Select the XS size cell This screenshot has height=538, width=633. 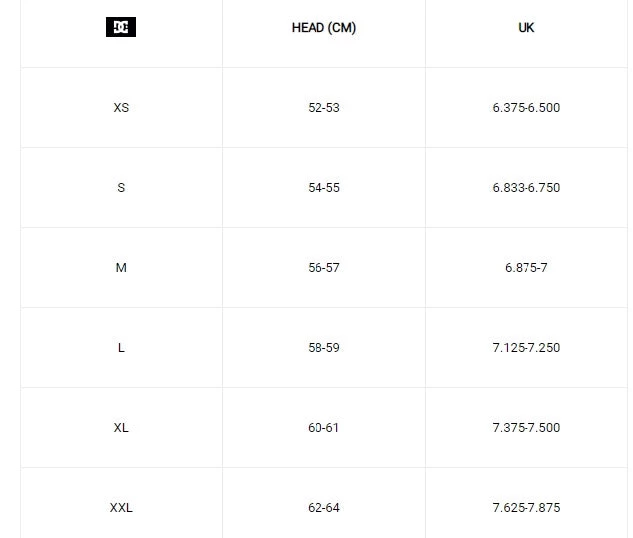(121, 108)
